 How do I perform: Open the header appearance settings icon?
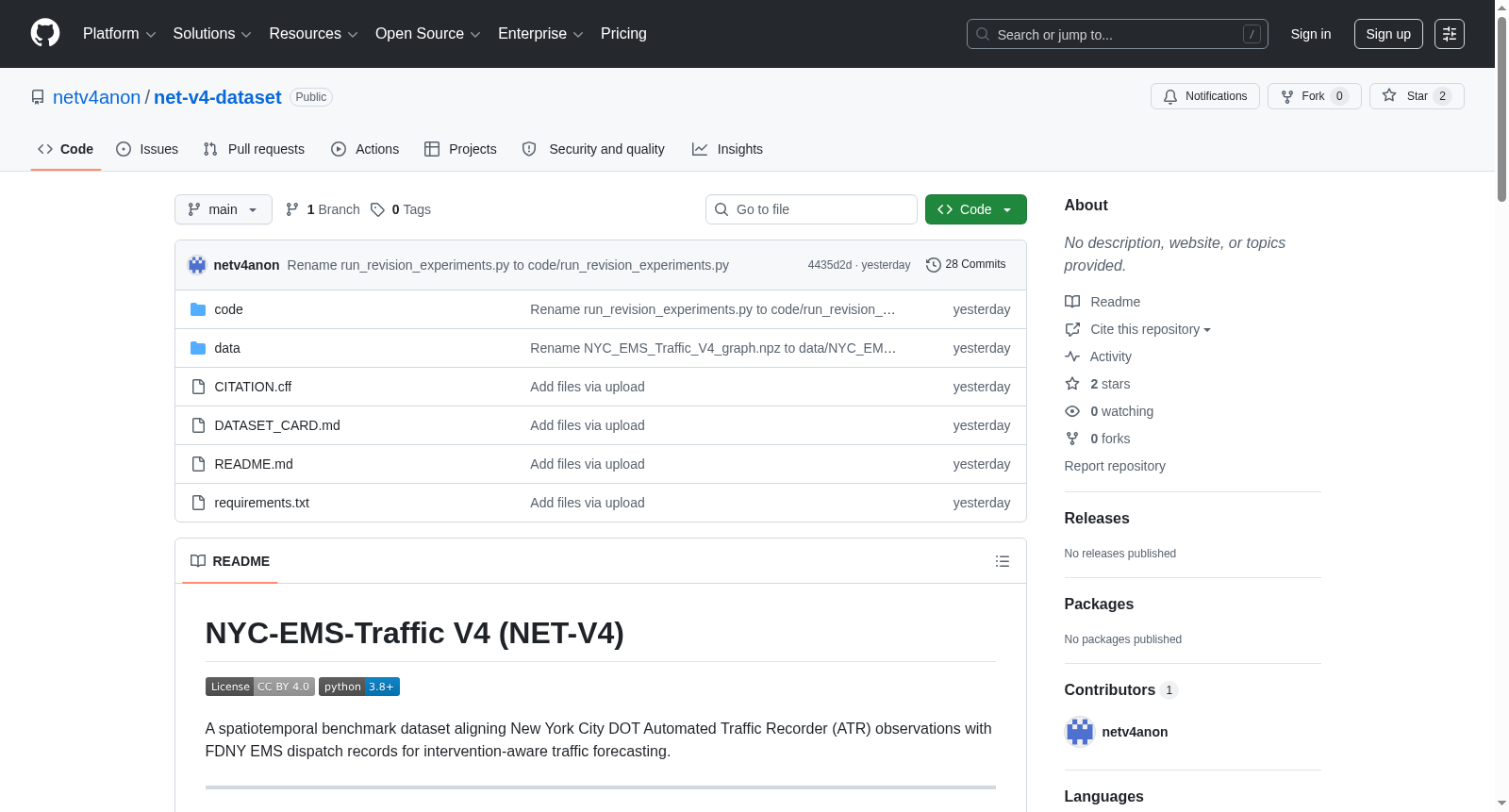1450,34
